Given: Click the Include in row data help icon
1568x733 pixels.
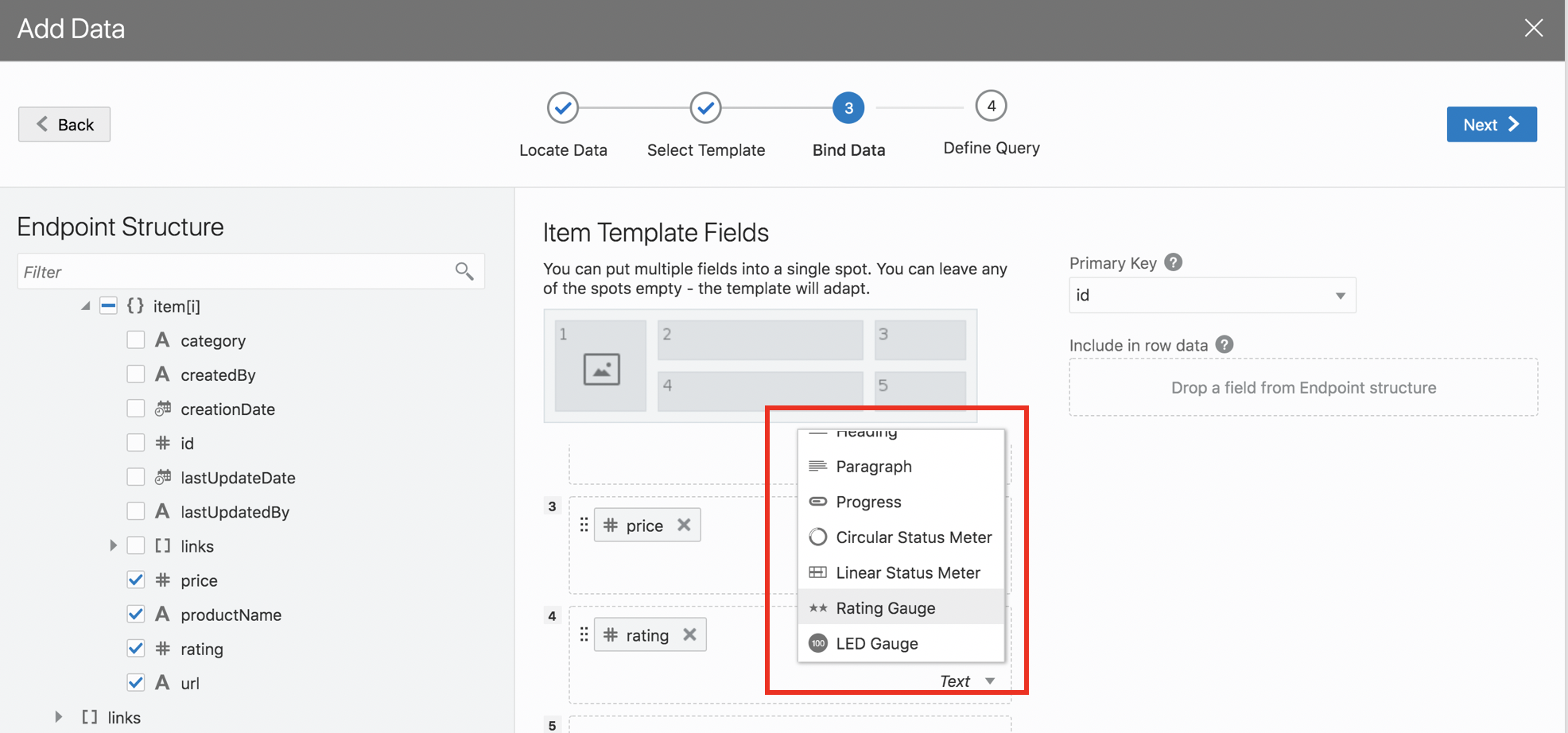Looking at the screenshot, I should (x=1225, y=344).
